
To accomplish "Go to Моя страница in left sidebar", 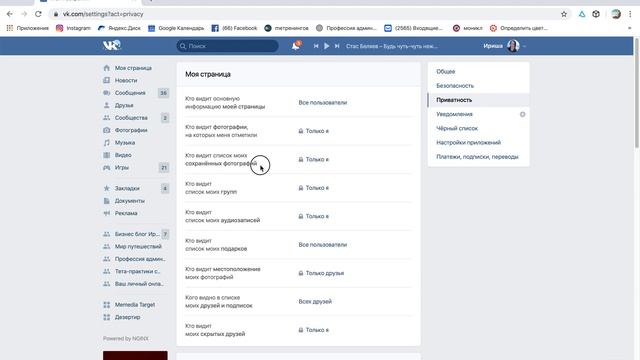I will 133,68.
